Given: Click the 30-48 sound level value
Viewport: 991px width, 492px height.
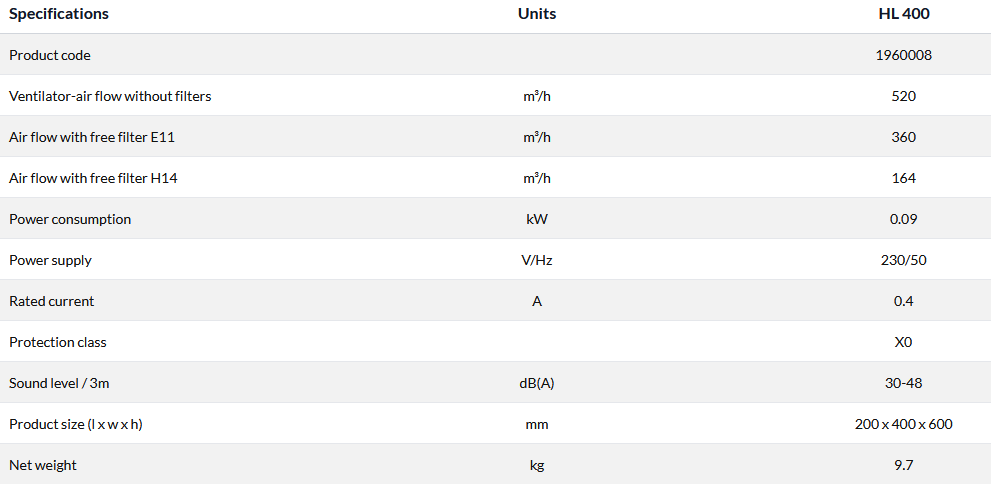Looking at the screenshot, I should click(903, 383).
